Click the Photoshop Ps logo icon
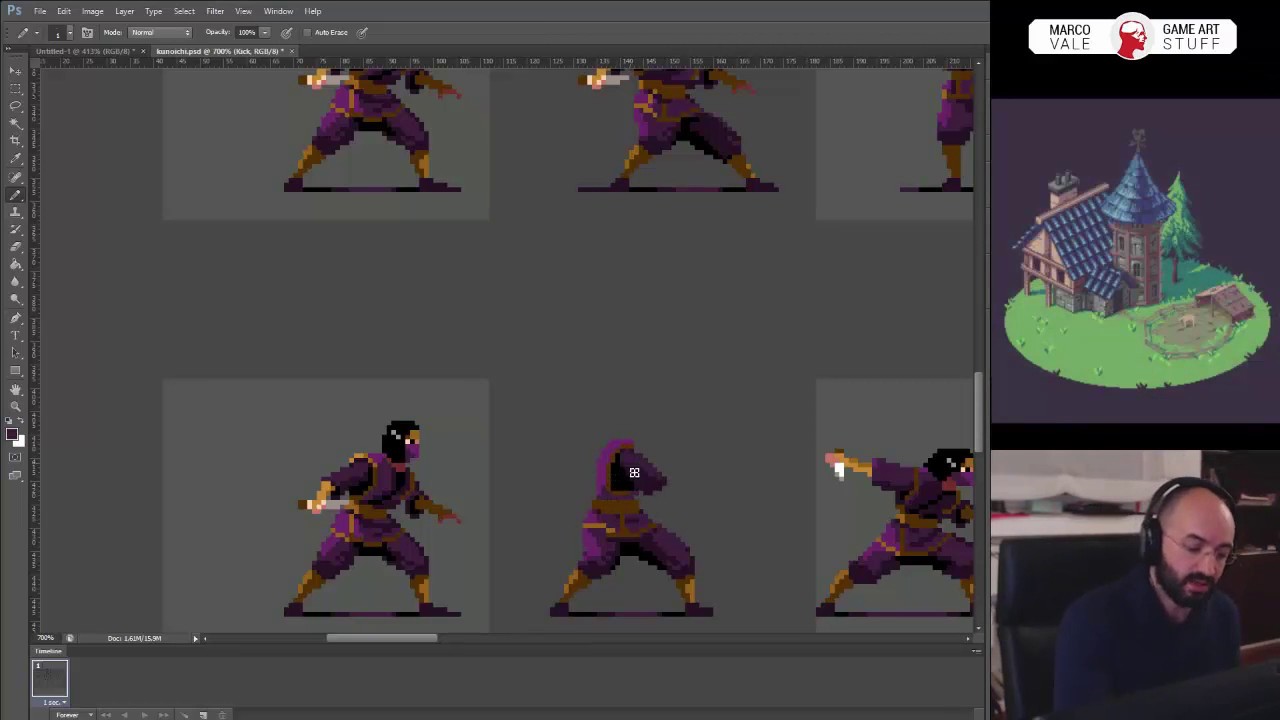The height and width of the screenshot is (720, 1280). tap(14, 11)
